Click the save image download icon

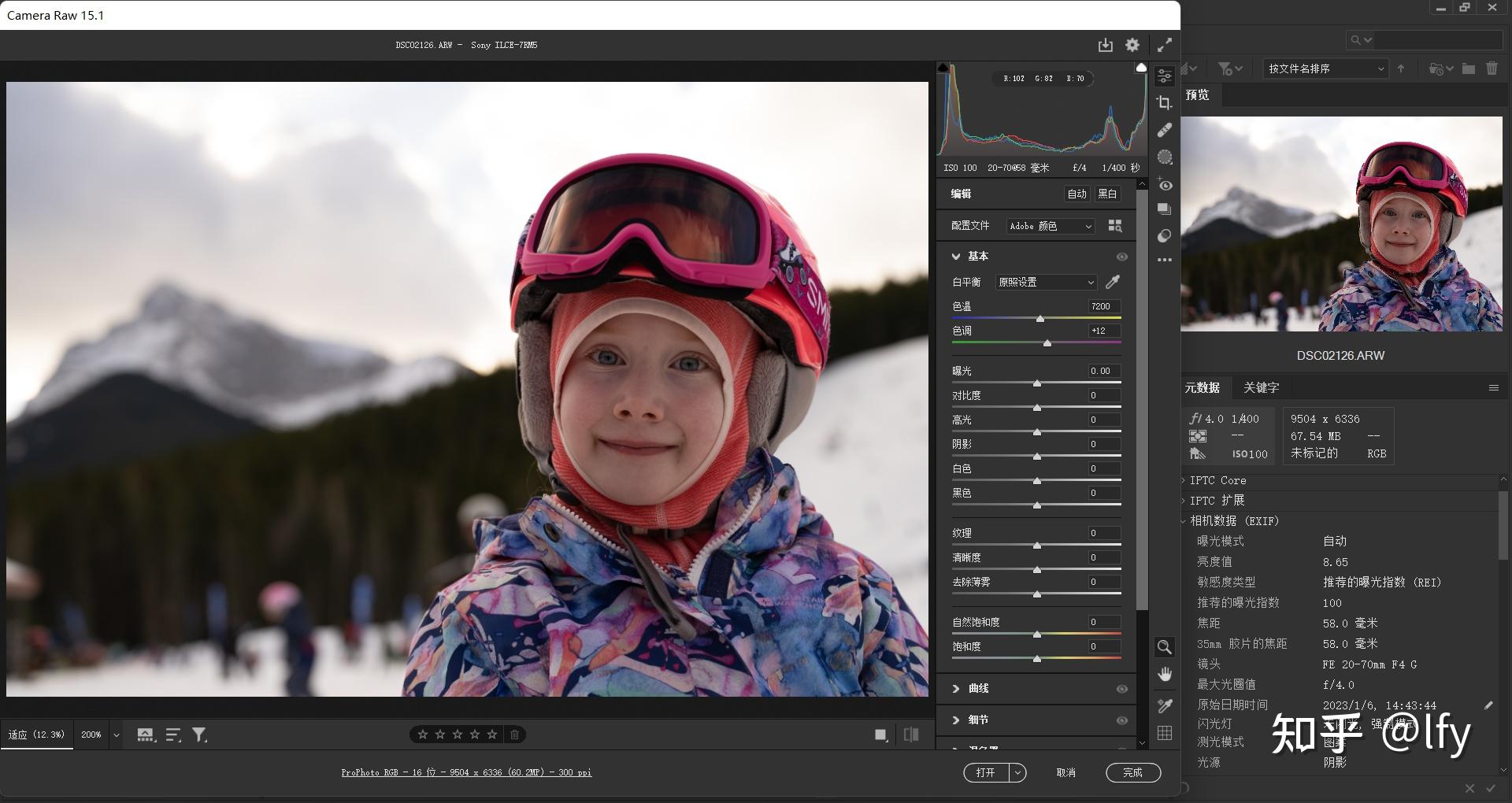pos(1106,45)
